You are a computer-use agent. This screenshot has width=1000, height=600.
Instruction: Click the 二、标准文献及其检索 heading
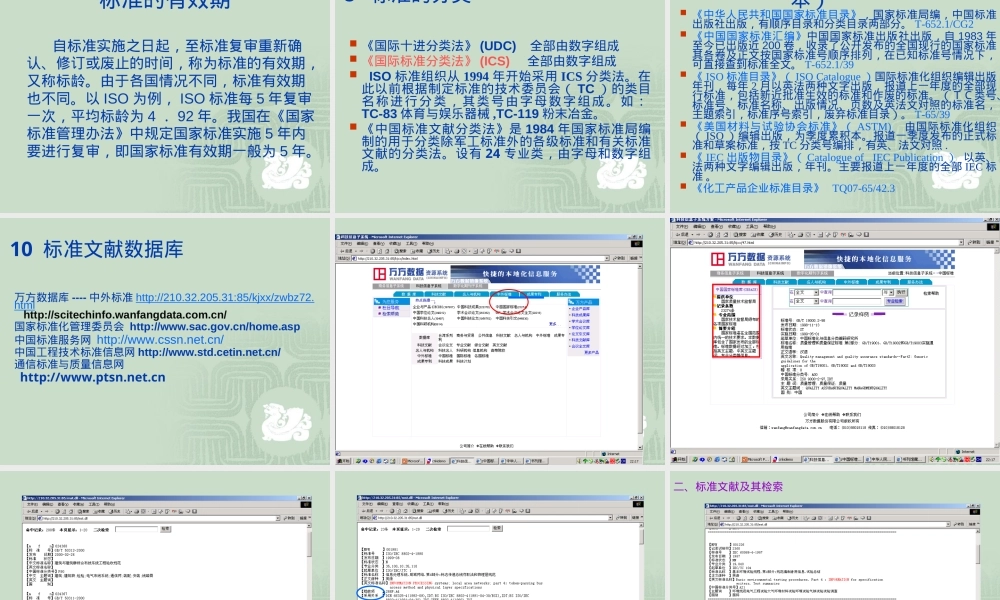click(728, 487)
